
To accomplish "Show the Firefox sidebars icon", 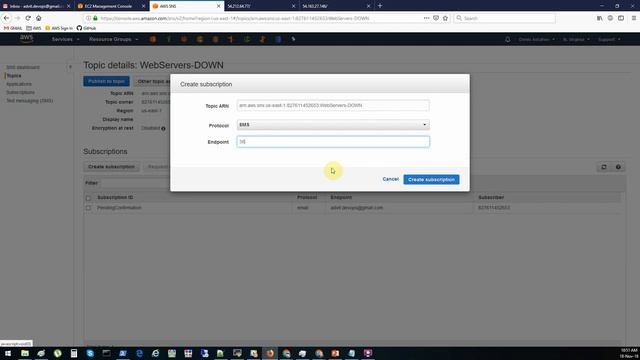I will (x=621, y=18).
